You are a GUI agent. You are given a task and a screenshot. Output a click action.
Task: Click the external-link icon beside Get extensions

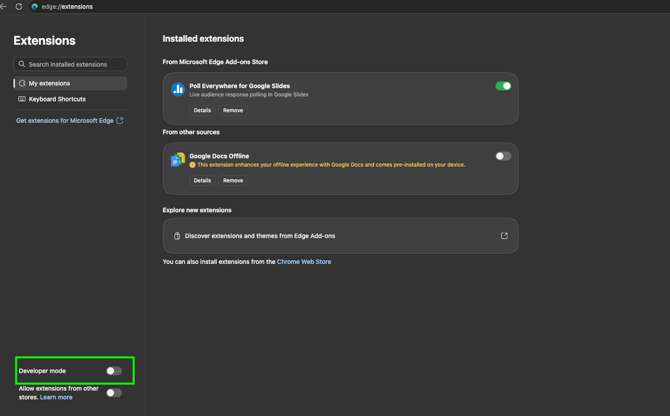click(x=120, y=120)
